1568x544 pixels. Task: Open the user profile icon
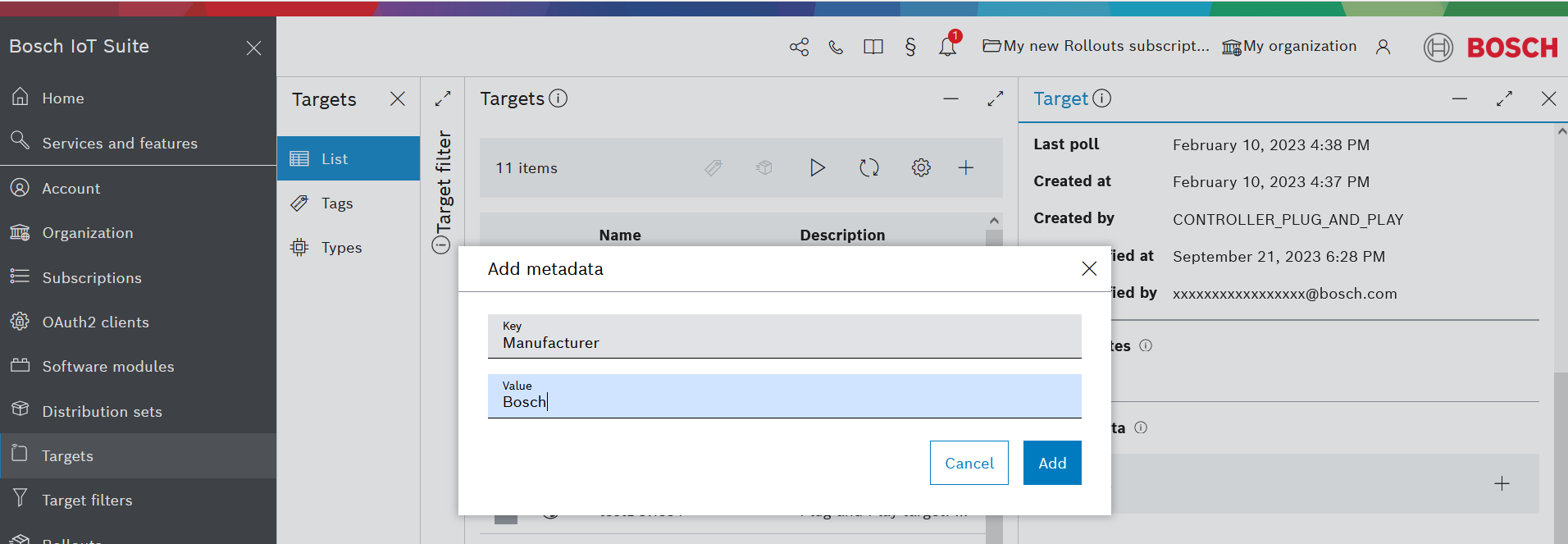tap(1383, 47)
